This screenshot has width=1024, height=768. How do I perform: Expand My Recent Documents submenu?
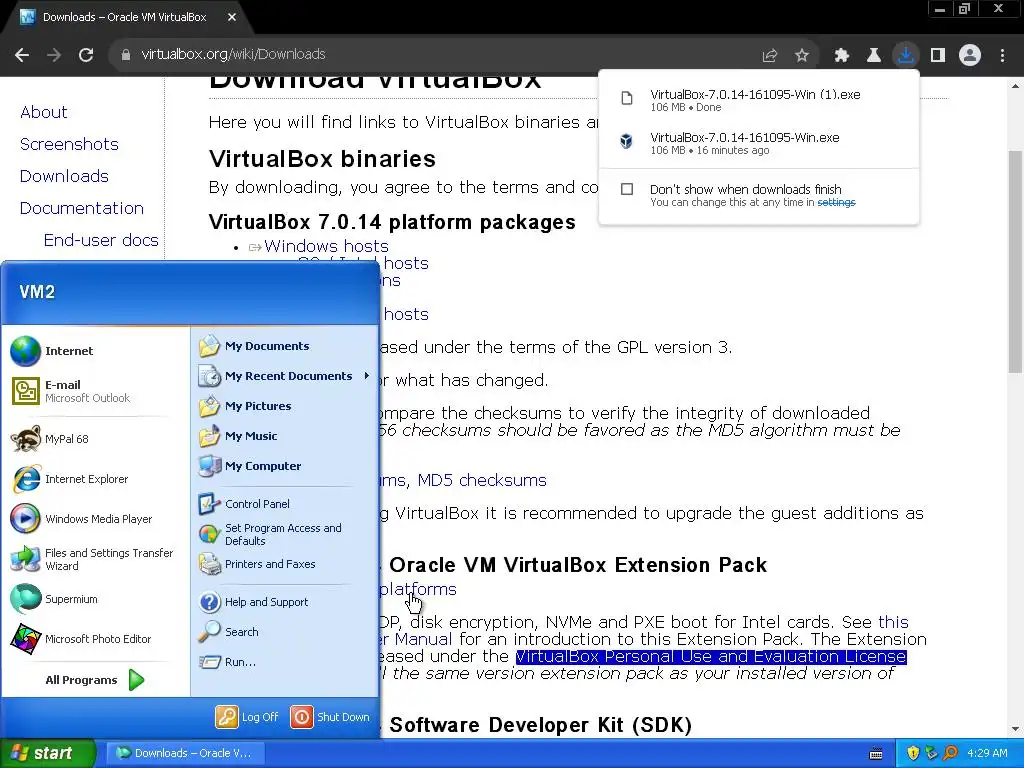[x=285, y=376]
